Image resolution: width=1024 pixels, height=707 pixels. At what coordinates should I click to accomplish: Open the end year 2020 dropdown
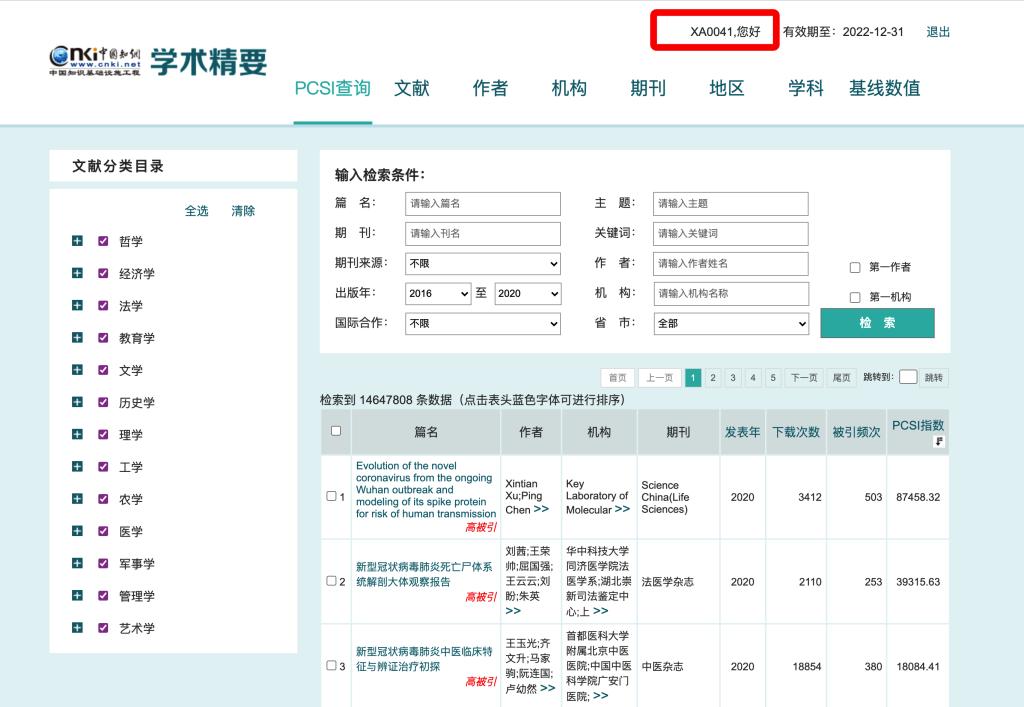[528, 293]
